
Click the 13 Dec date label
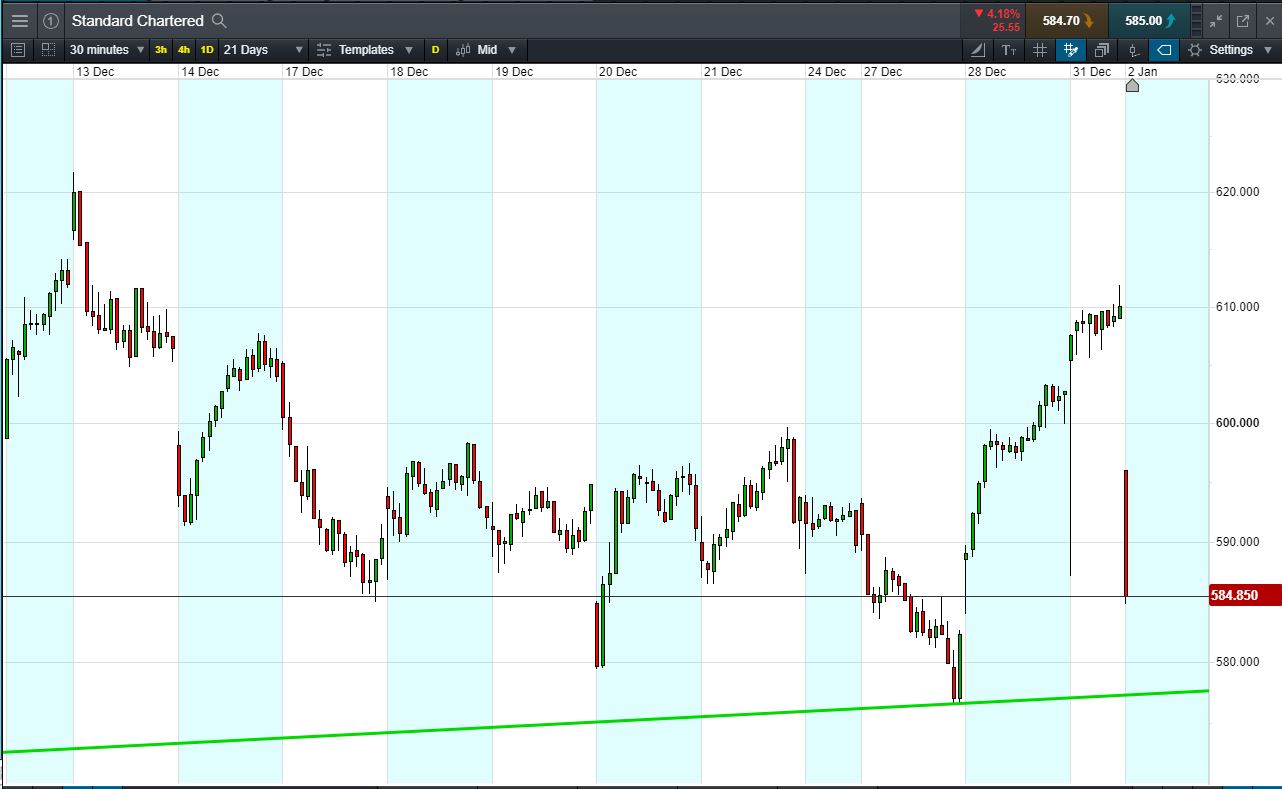[x=96, y=72]
